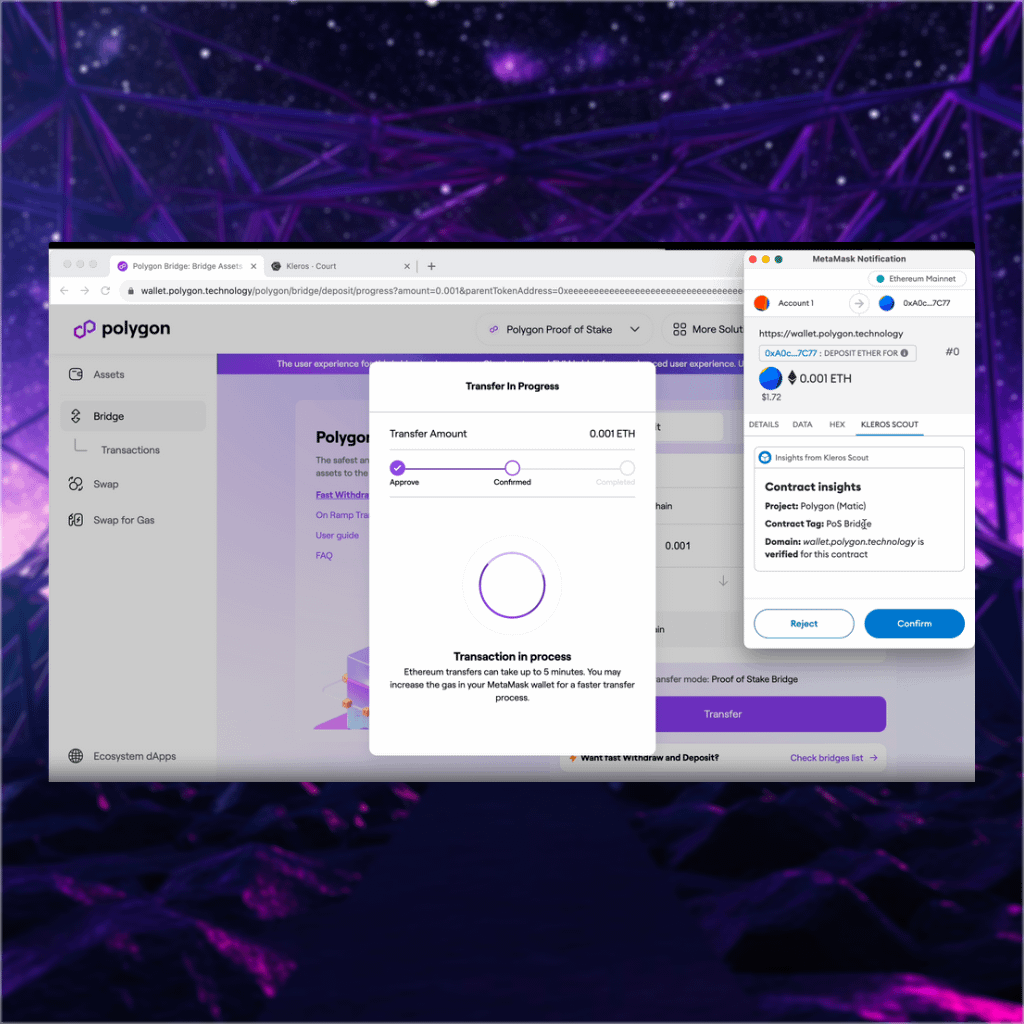Click the Confirmed step progress marker
Screen dimensions: 1024x1024
tap(512, 467)
